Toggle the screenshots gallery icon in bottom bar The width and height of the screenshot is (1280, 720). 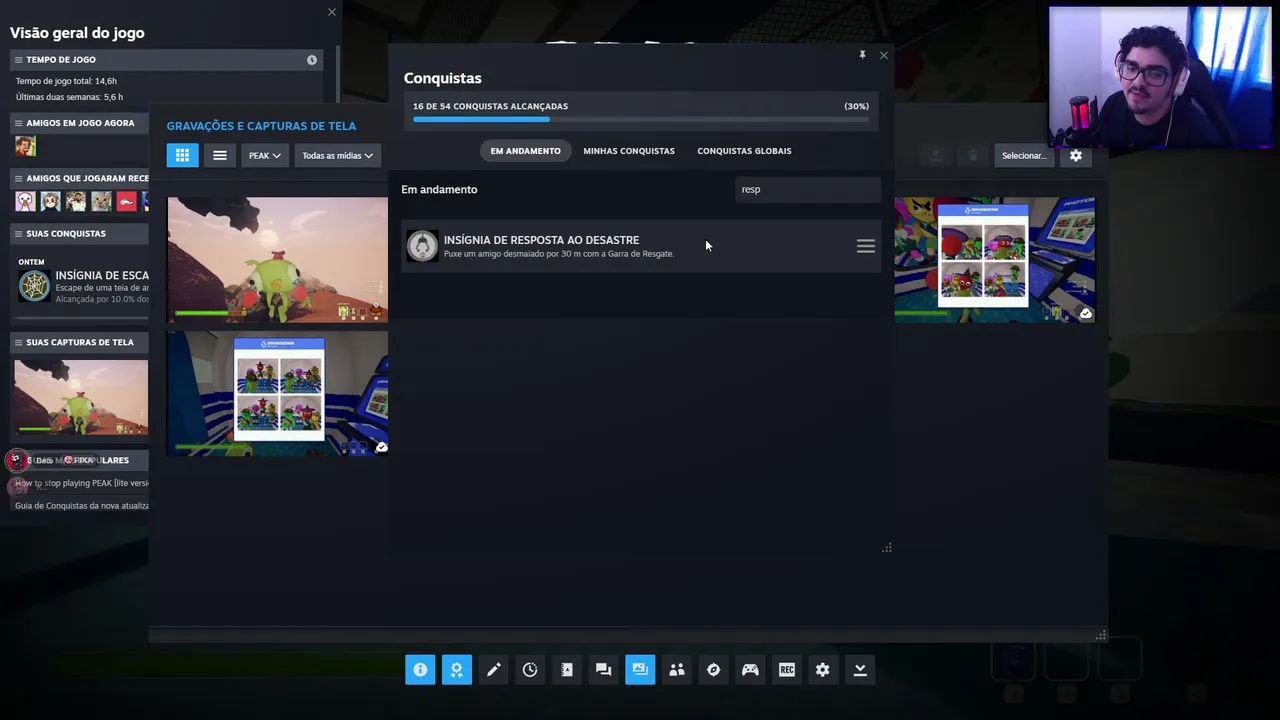pyautogui.click(x=640, y=670)
